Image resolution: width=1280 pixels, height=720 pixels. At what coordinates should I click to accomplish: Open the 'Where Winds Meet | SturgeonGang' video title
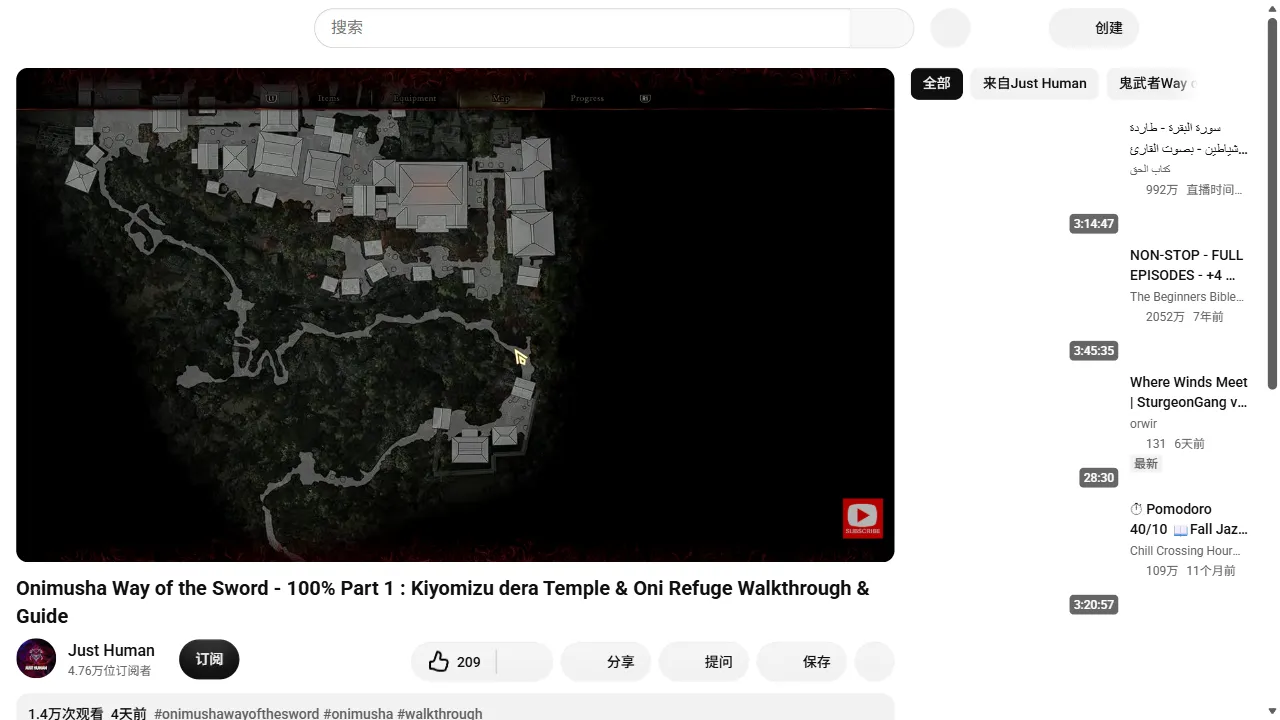click(1189, 392)
